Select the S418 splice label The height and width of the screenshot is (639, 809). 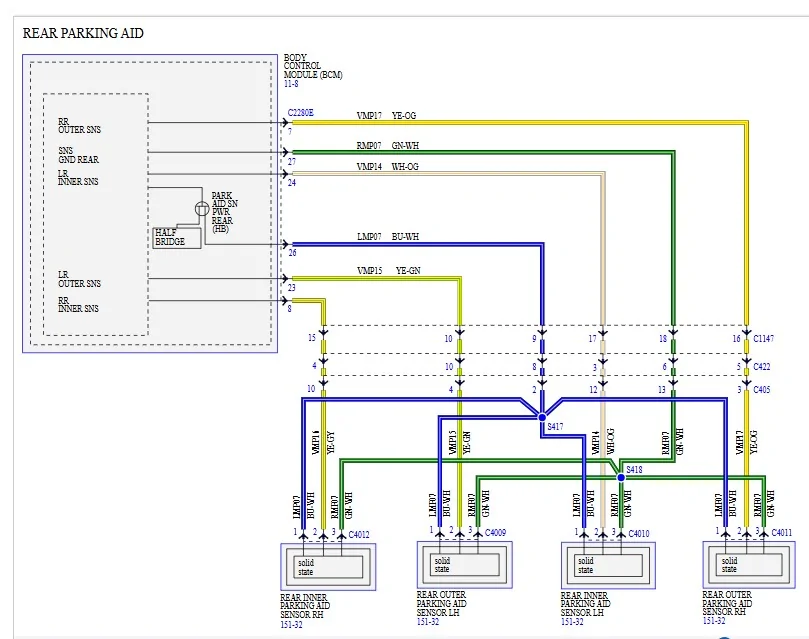click(635, 469)
